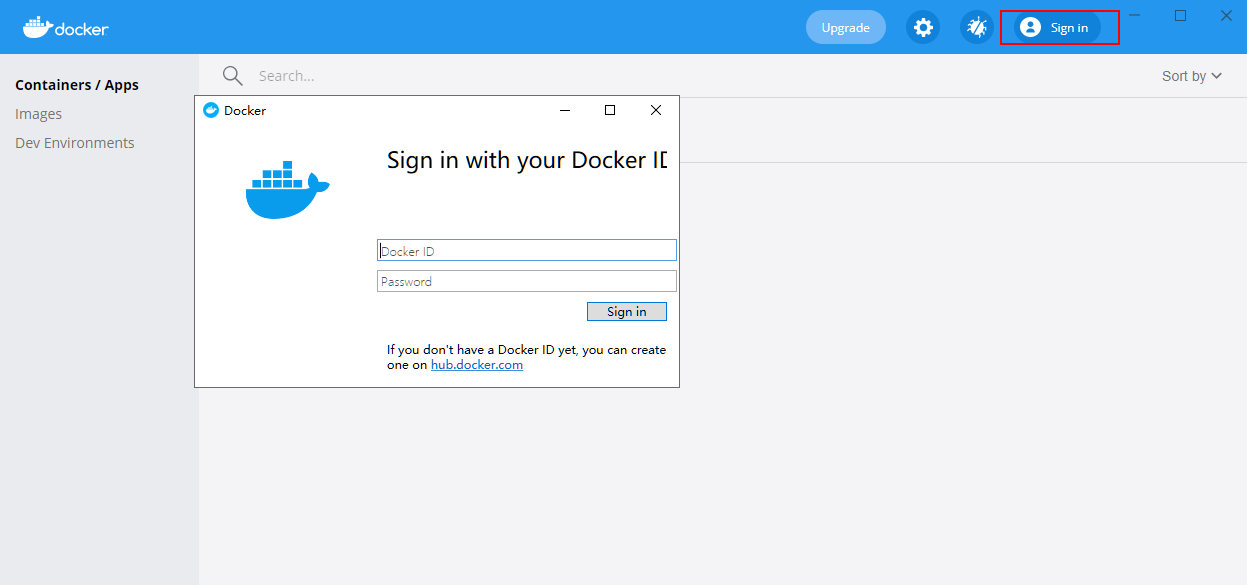Screen dimensions: 1247x585
Task: Open the Sort by dropdown
Action: tap(1192, 76)
